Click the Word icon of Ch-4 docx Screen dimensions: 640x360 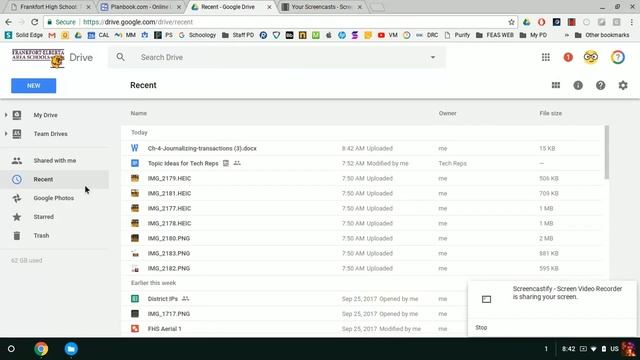(x=135, y=148)
